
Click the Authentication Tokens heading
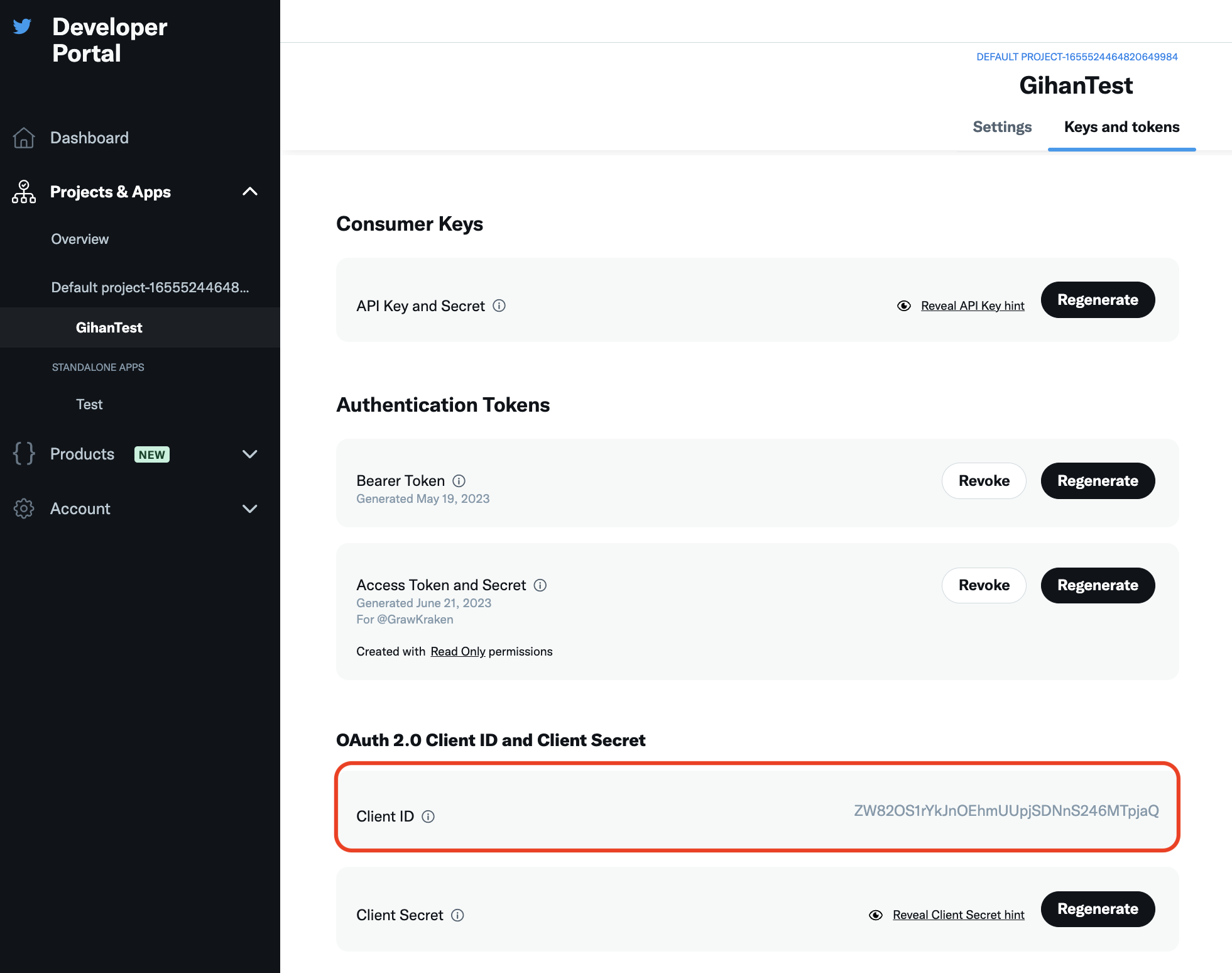point(443,405)
